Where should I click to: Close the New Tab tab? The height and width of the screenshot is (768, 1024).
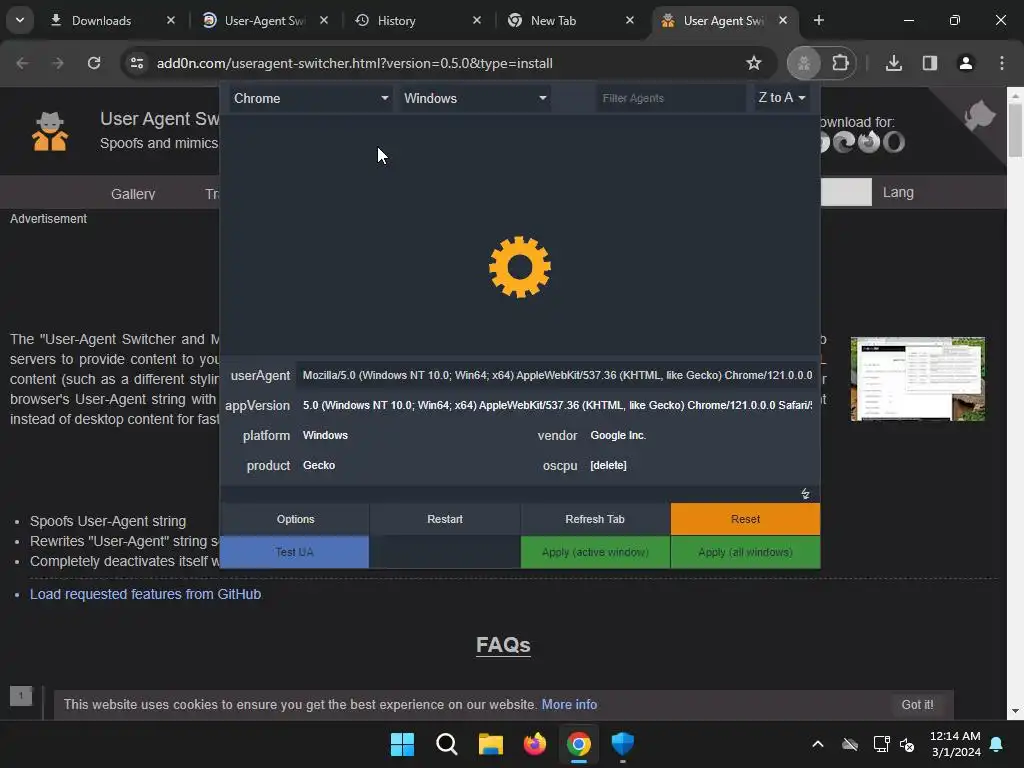630,20
